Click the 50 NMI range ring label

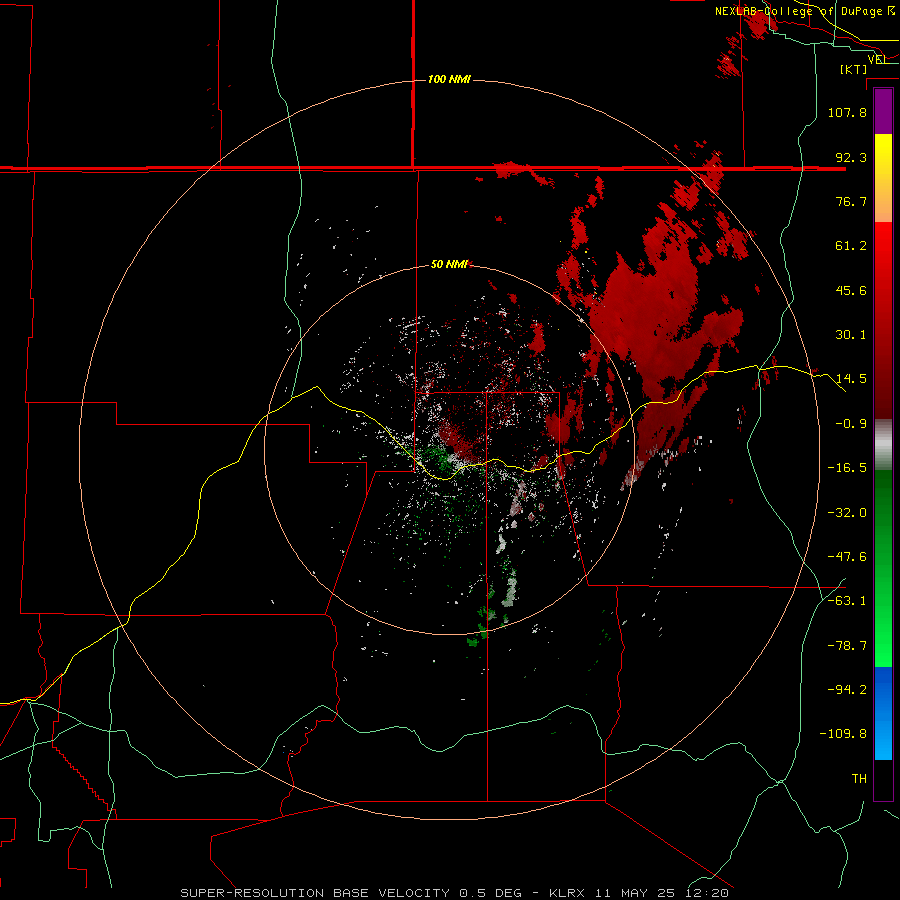[449, 264]
